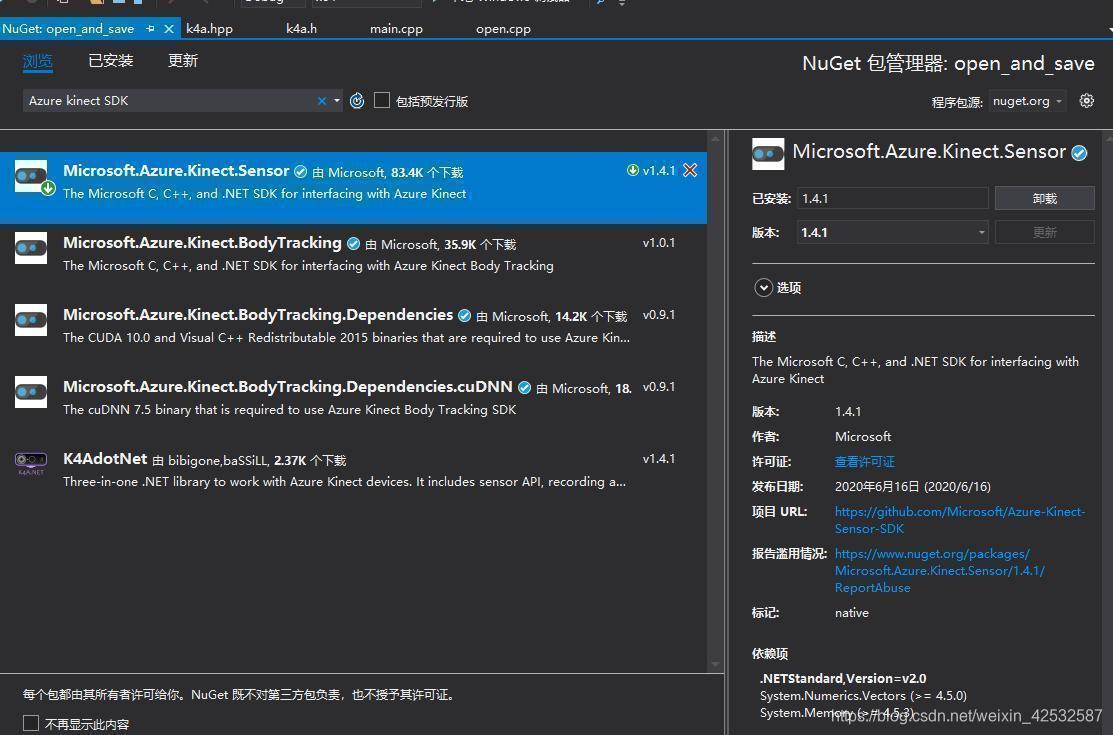Click the green installed arrow next to v1.4.1
This screenshot has width=1113, height=735.
[x=632, y=170]
